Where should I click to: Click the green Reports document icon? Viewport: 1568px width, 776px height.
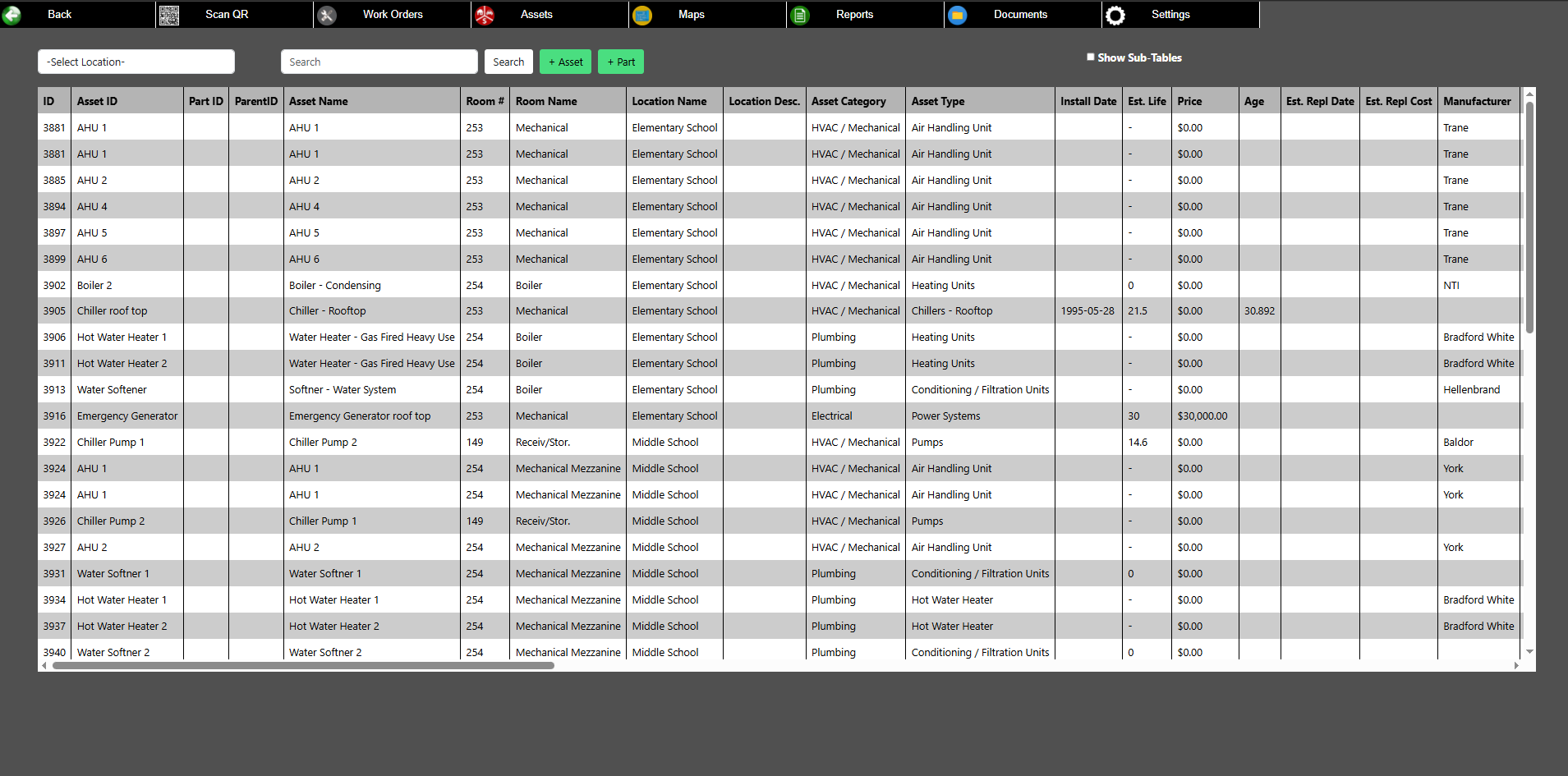pyautogui.click(x=800, y=15)
